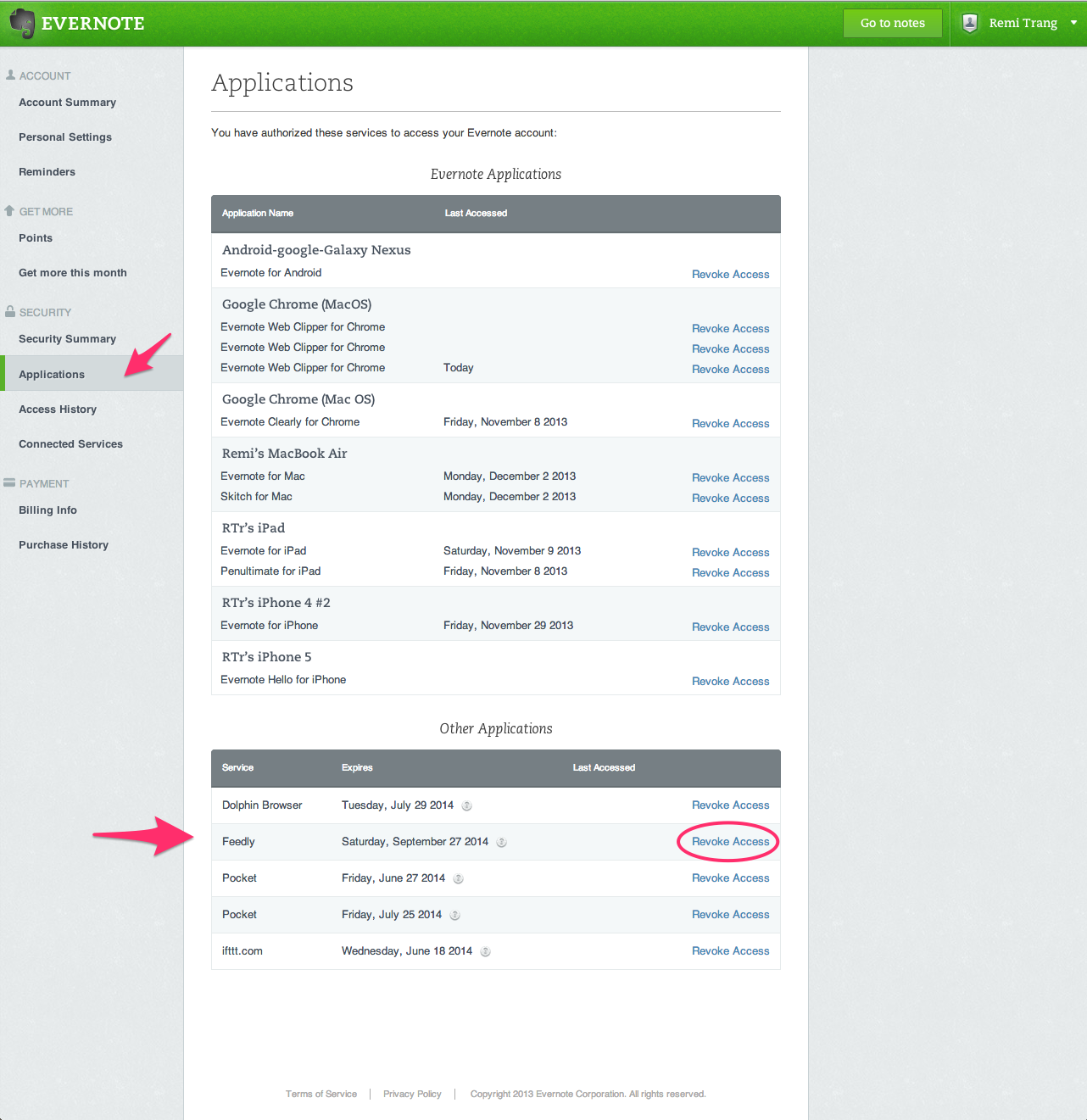Viewport: 1087px width, 1120px height.
Task: Click the info icon beside June 27 2014
Action: click(459, 878)
